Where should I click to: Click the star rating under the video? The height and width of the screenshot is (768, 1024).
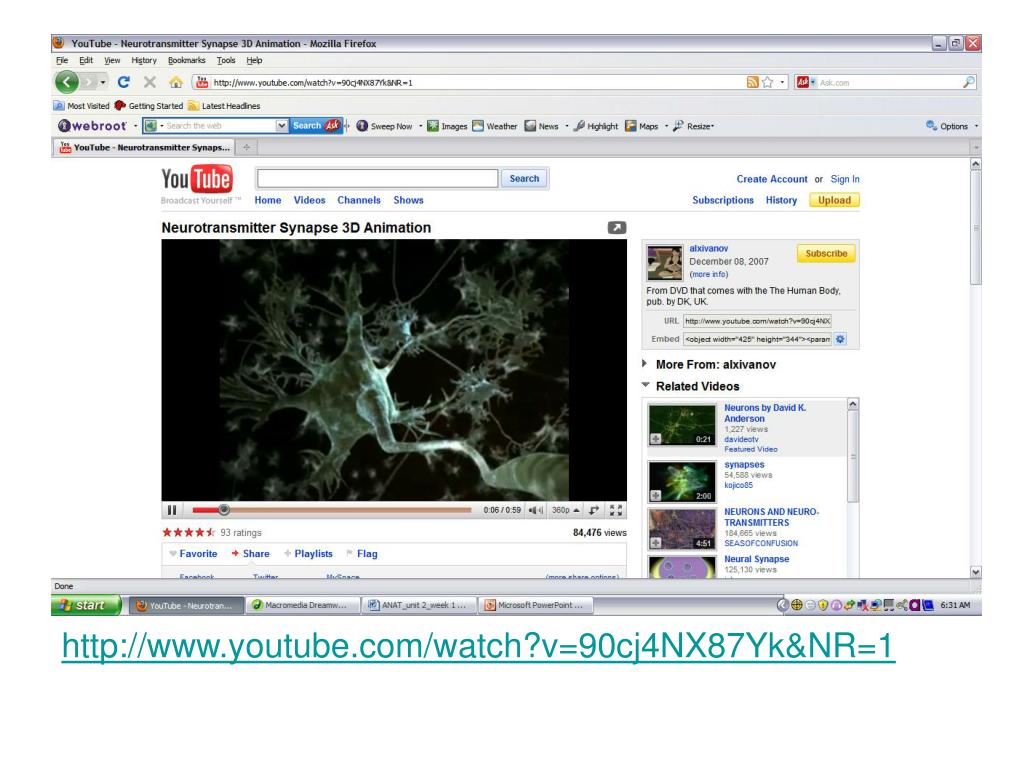pos(189,532)
